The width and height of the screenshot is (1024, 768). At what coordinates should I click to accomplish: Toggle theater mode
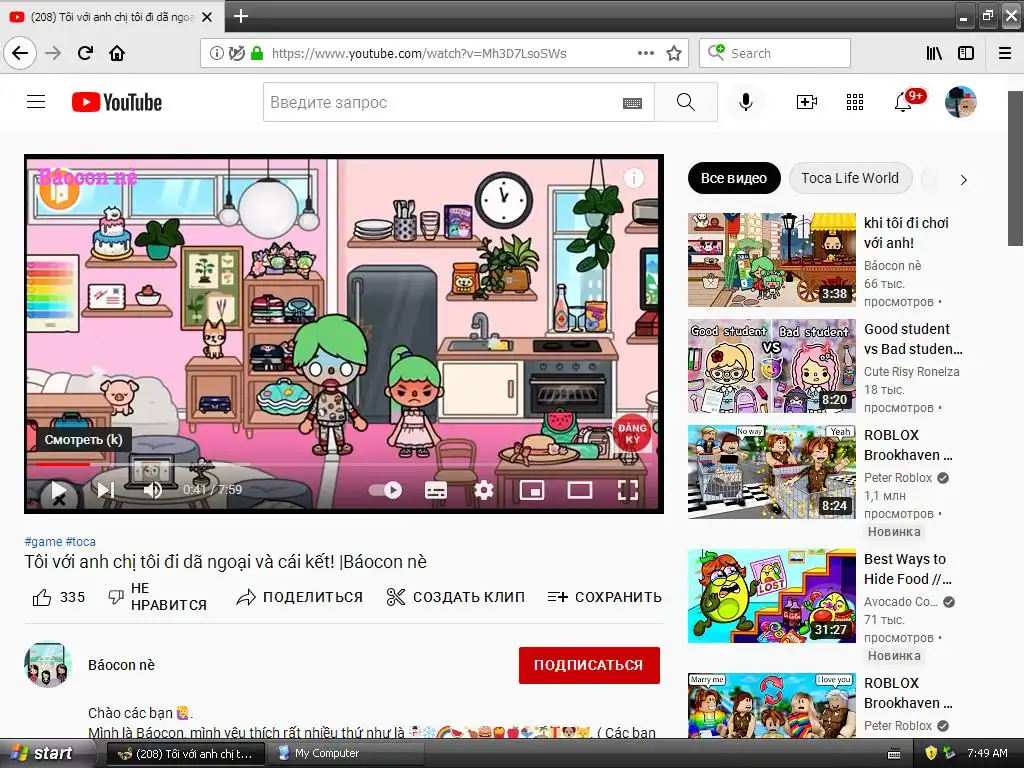[x=579, y=490]
